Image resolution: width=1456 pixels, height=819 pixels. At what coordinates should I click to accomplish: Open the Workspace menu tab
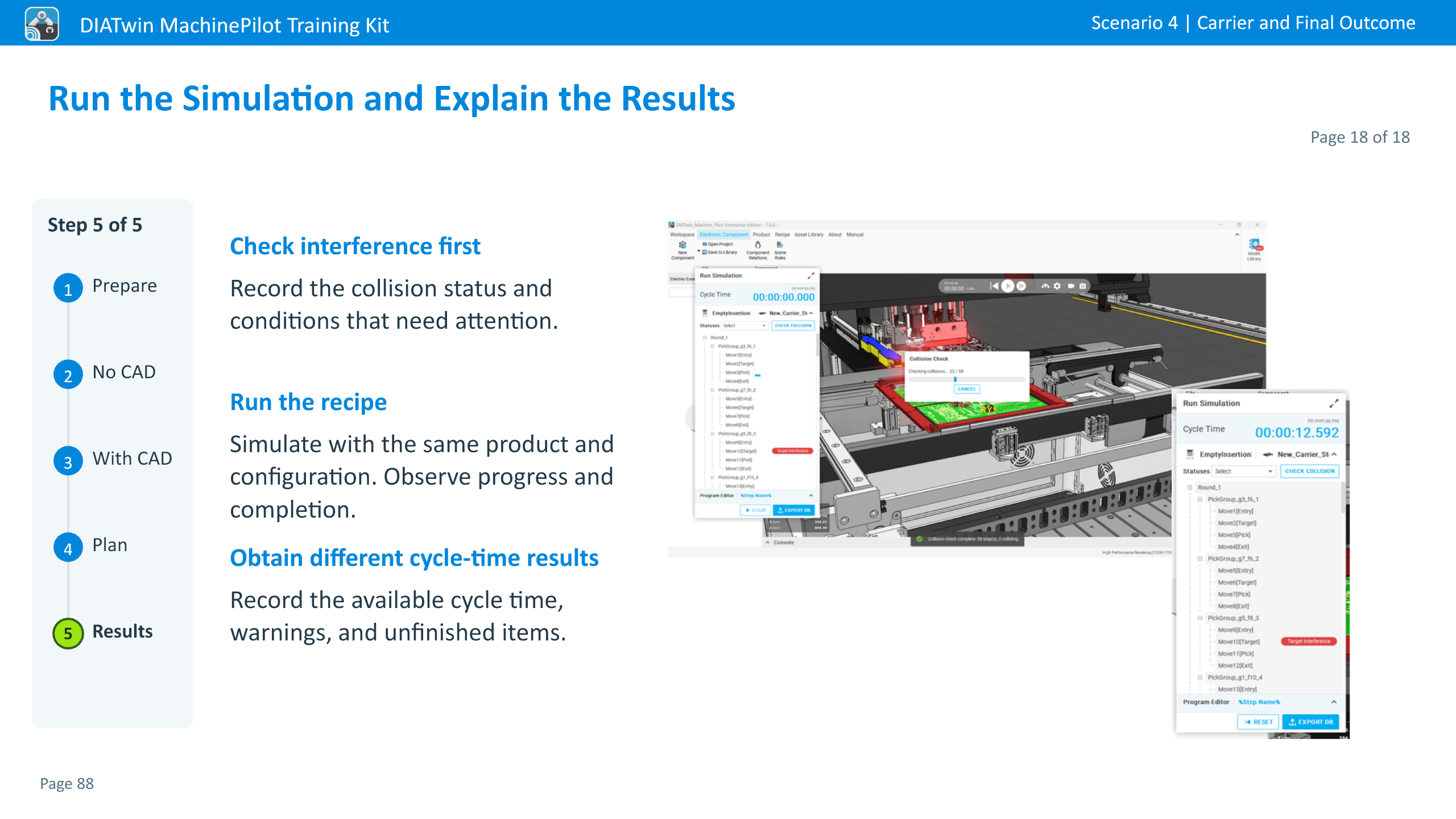point(682,234)
